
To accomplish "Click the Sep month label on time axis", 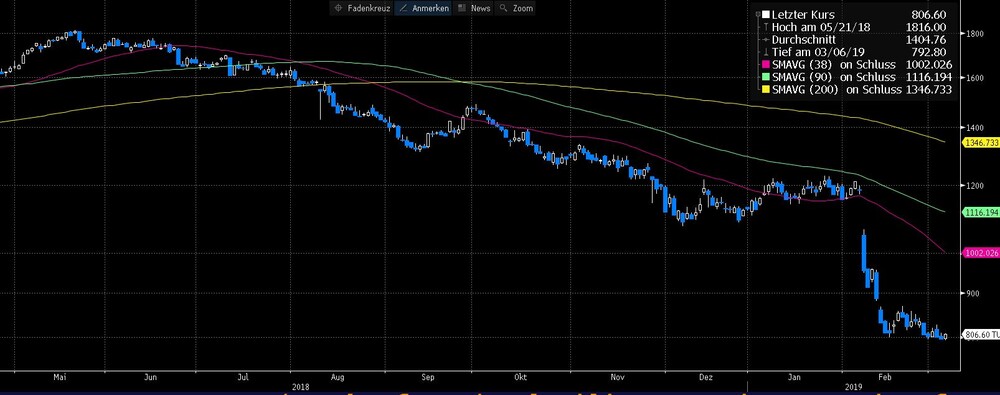I will 427,378.
